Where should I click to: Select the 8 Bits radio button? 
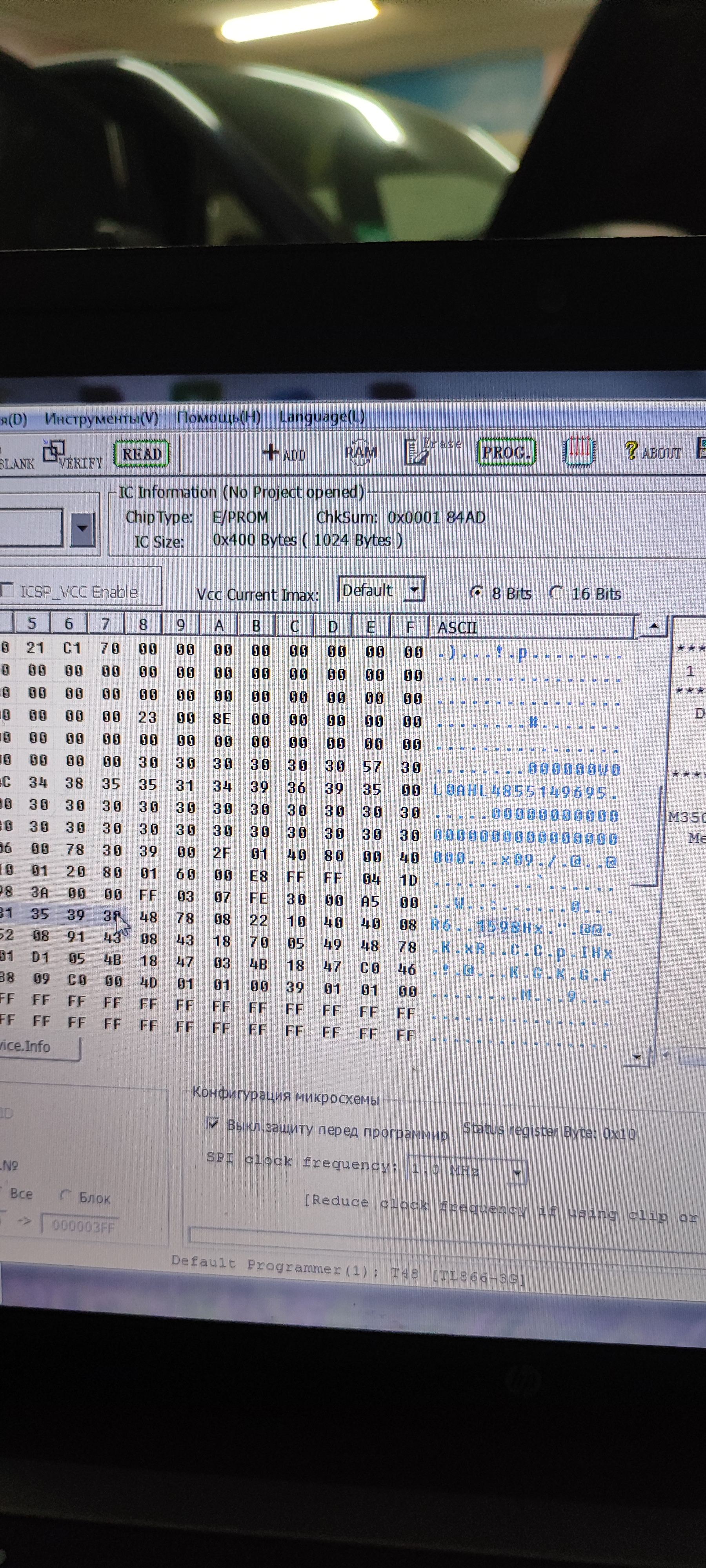pyautogui.click(x=477, y=592)
